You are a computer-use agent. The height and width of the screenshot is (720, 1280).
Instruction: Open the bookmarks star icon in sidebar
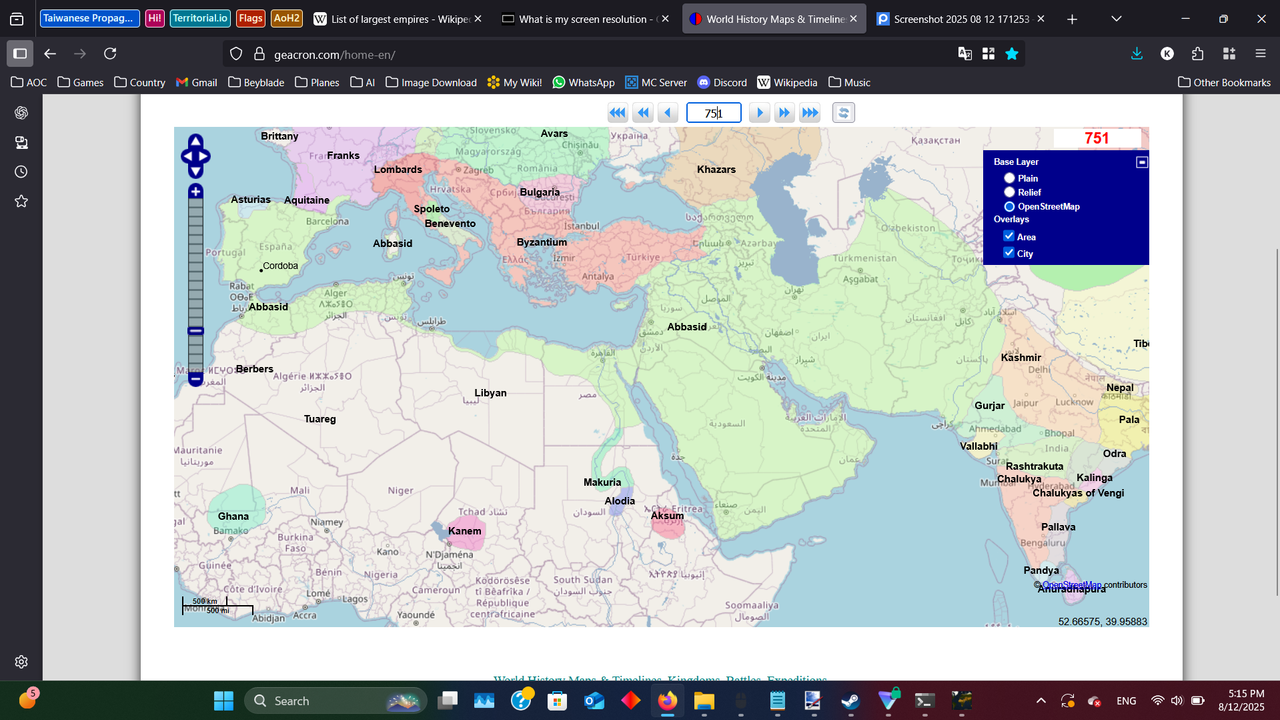point(21,201)
